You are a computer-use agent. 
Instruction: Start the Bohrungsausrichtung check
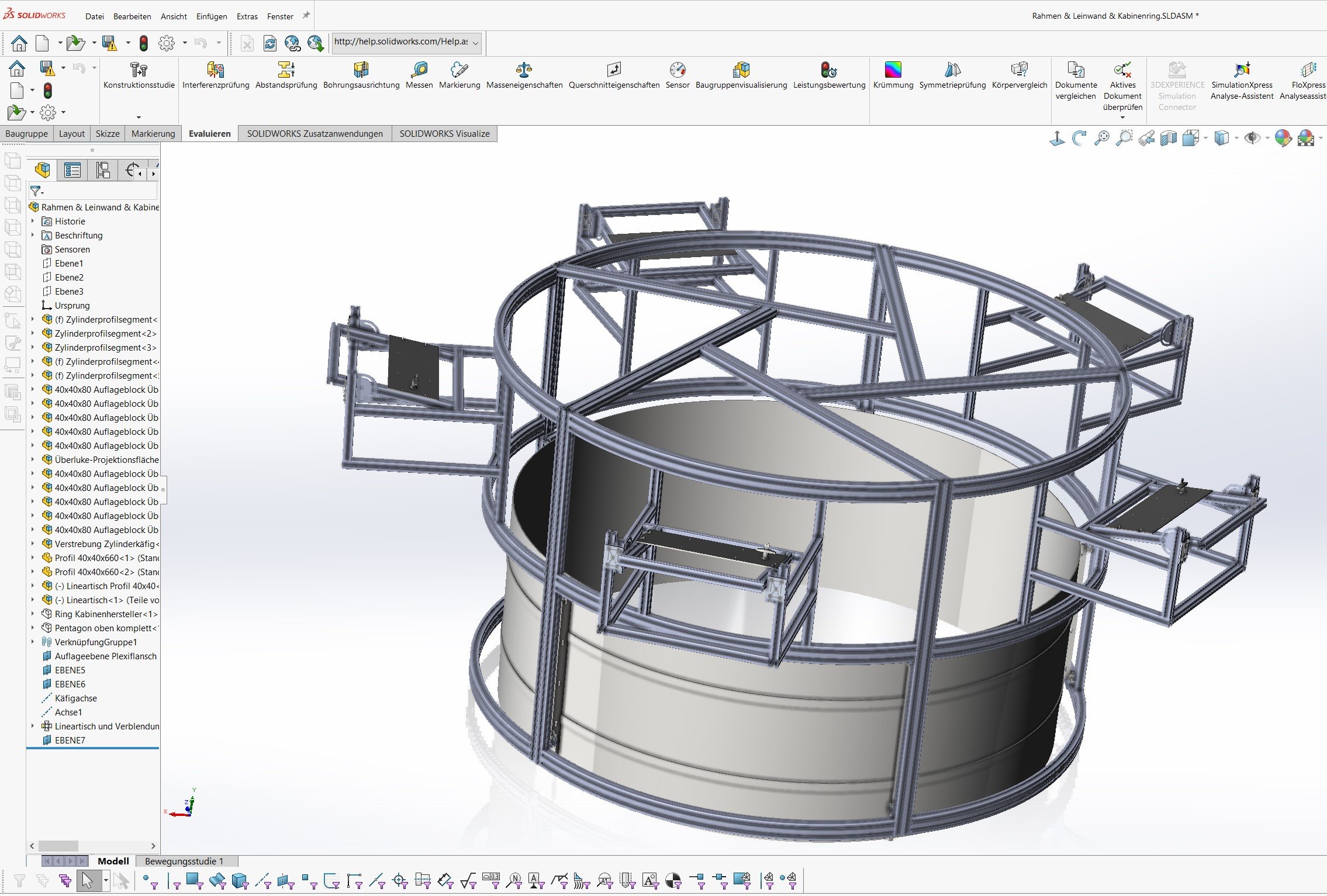(x=361, y=76)
